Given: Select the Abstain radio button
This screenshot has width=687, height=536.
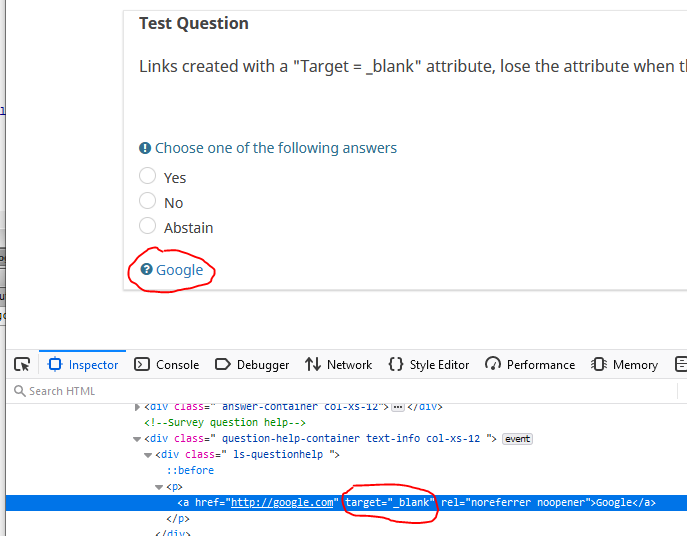Looking at the screenshot, I should (148, 226).
